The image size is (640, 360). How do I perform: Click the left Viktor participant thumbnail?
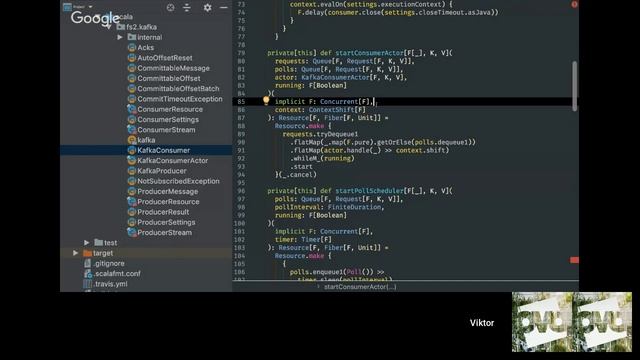point(542,322)
